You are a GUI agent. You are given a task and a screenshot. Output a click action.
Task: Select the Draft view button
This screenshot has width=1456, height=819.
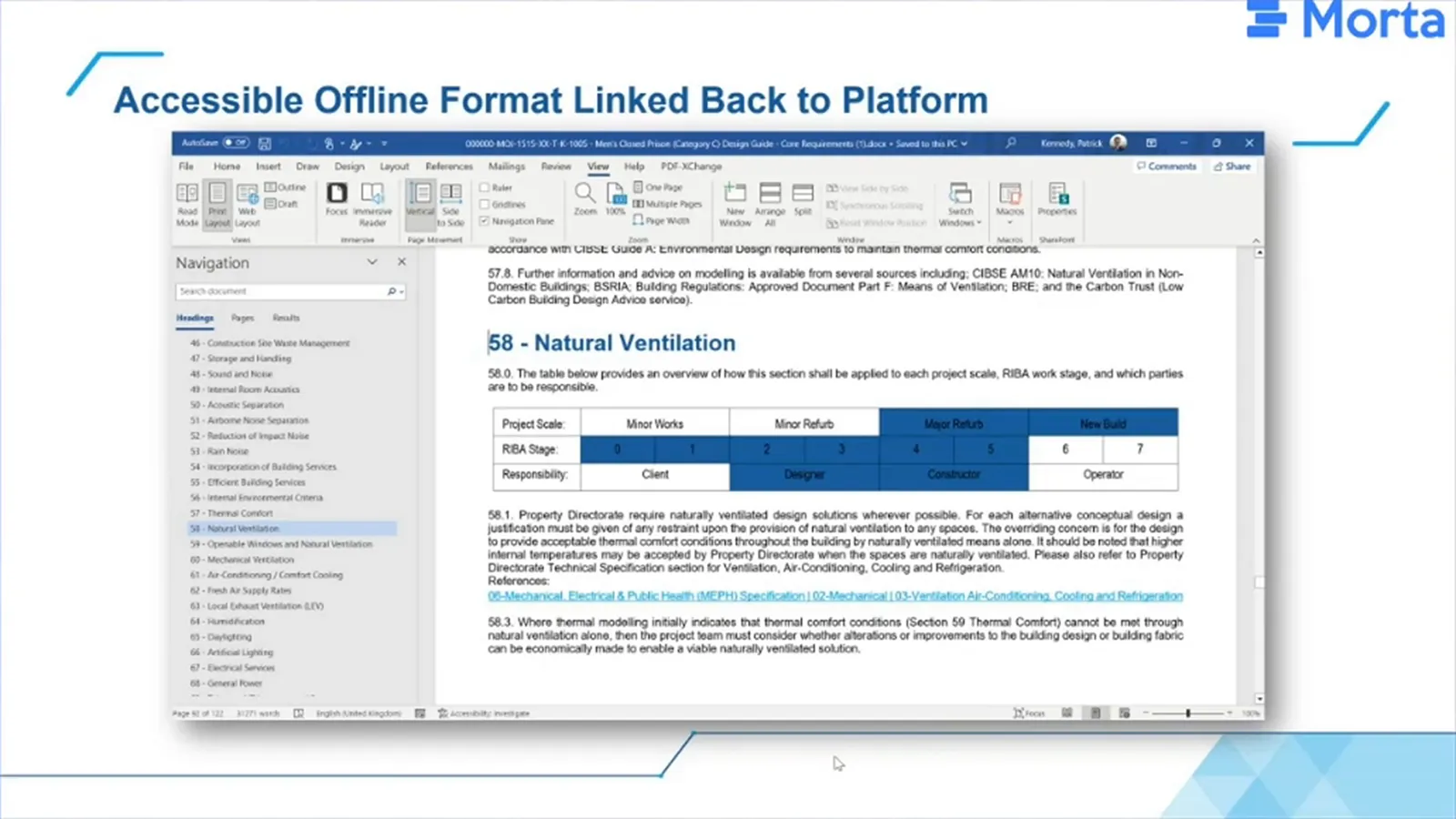tap(281, 204)
